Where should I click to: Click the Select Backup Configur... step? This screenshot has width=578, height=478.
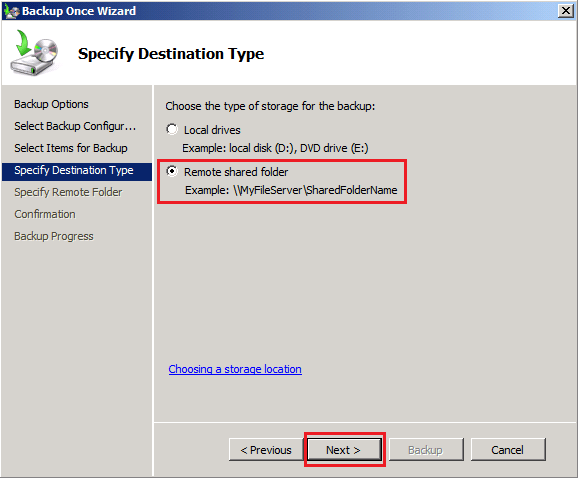tap(75, 126)
